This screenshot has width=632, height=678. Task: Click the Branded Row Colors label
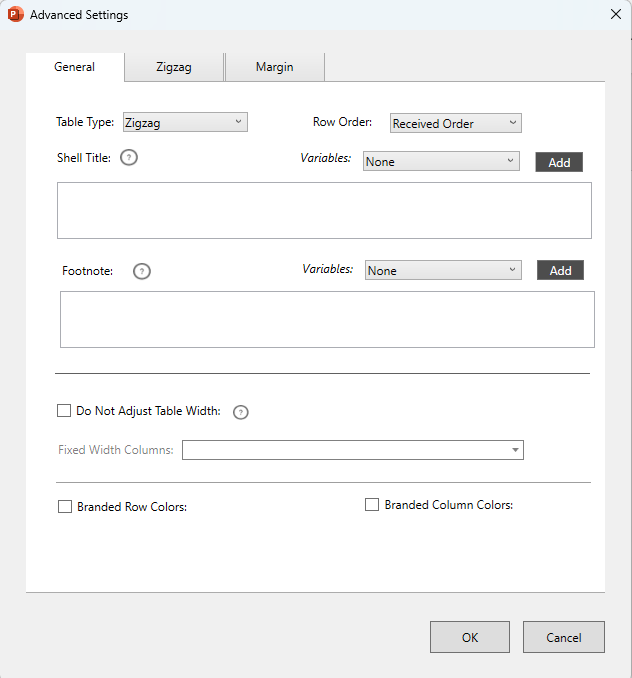132,507
